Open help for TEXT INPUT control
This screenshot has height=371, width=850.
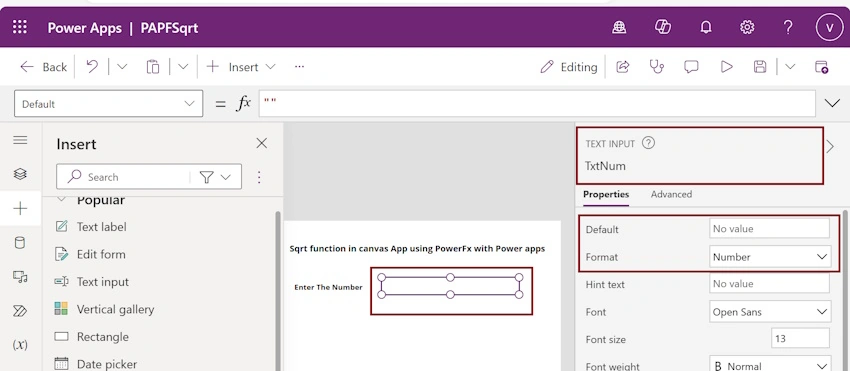tap(648, 143)
